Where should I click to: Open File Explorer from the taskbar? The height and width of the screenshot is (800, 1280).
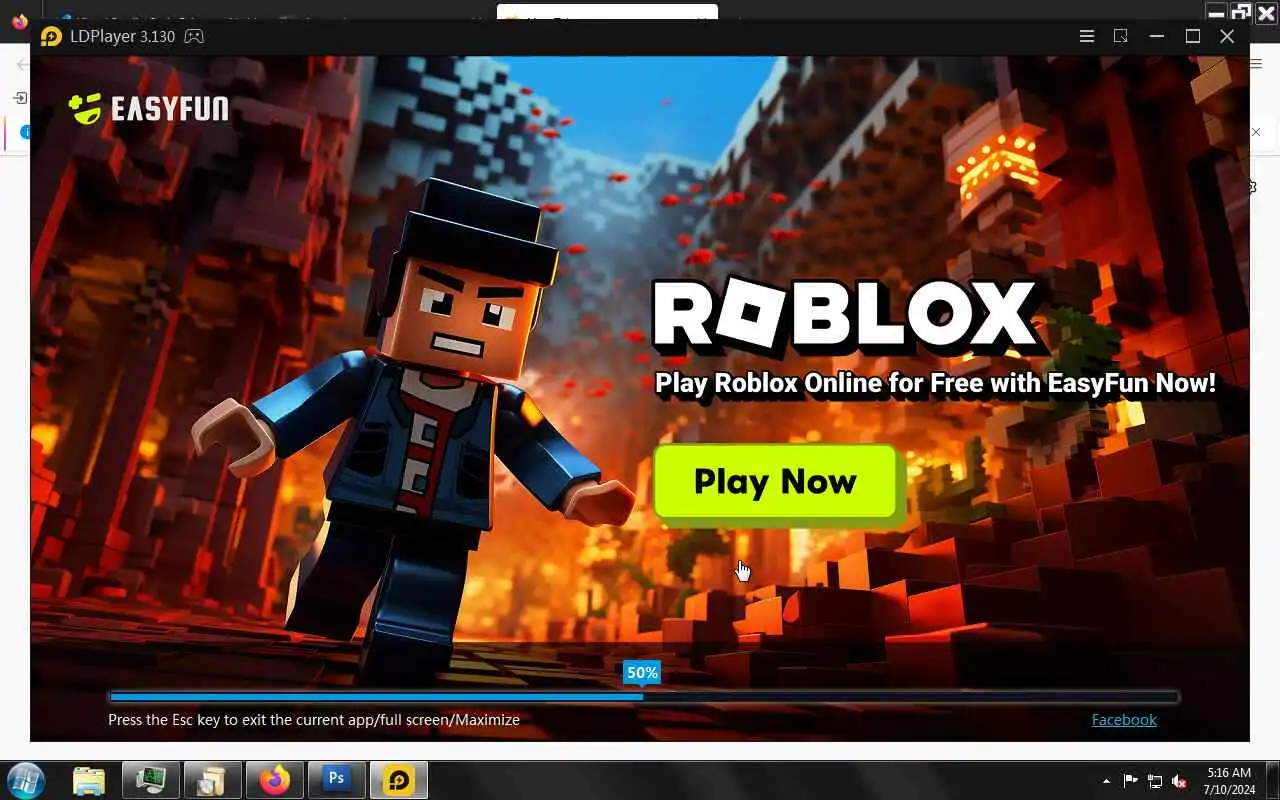89,780
